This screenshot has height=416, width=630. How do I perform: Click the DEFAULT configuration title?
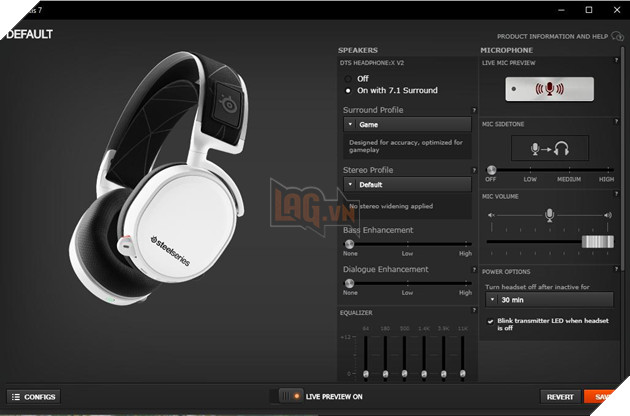coord(30,35)
